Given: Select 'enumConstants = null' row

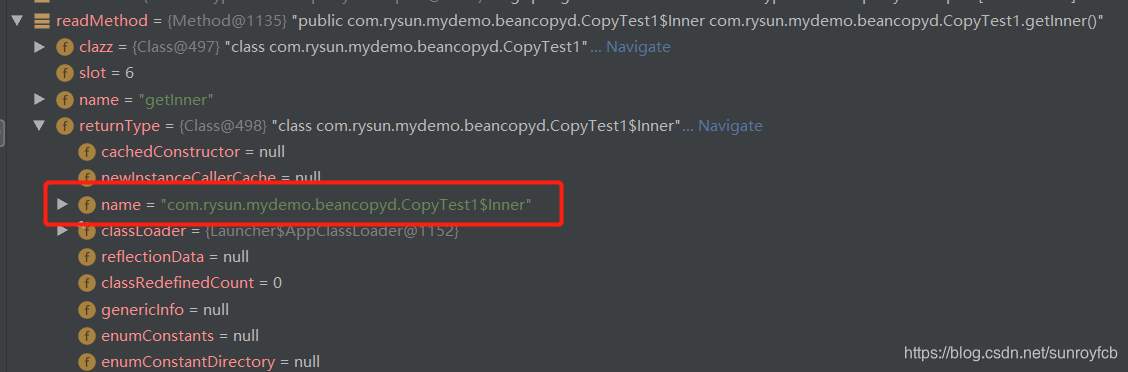Looking at the screenshot, I should pyautogui.click(x=180, y=336).
